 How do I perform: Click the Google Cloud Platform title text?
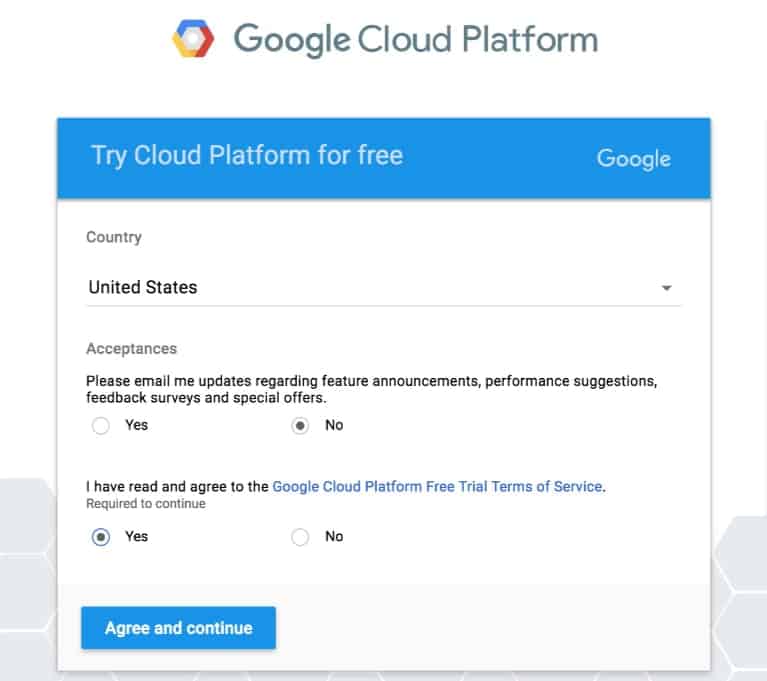click(415, 40)
